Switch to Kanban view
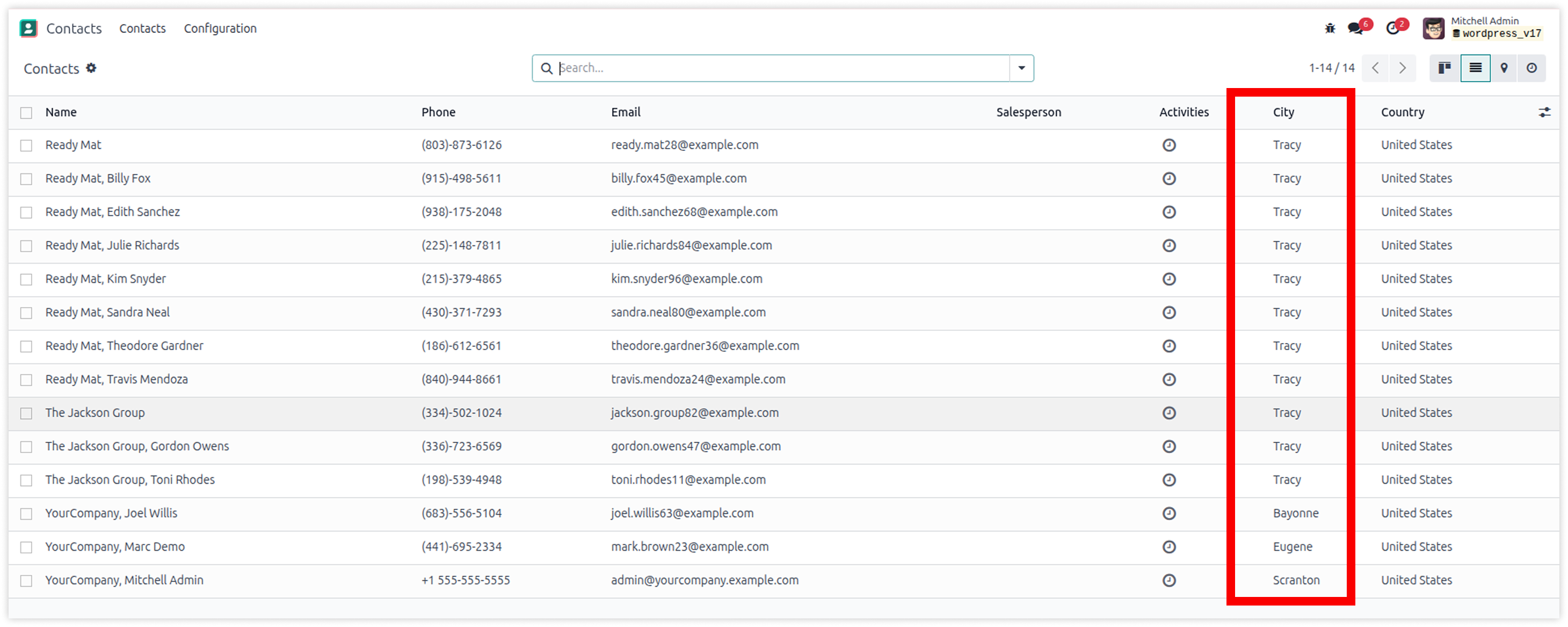1568x627 pixels. click(x=1444, y=68)
